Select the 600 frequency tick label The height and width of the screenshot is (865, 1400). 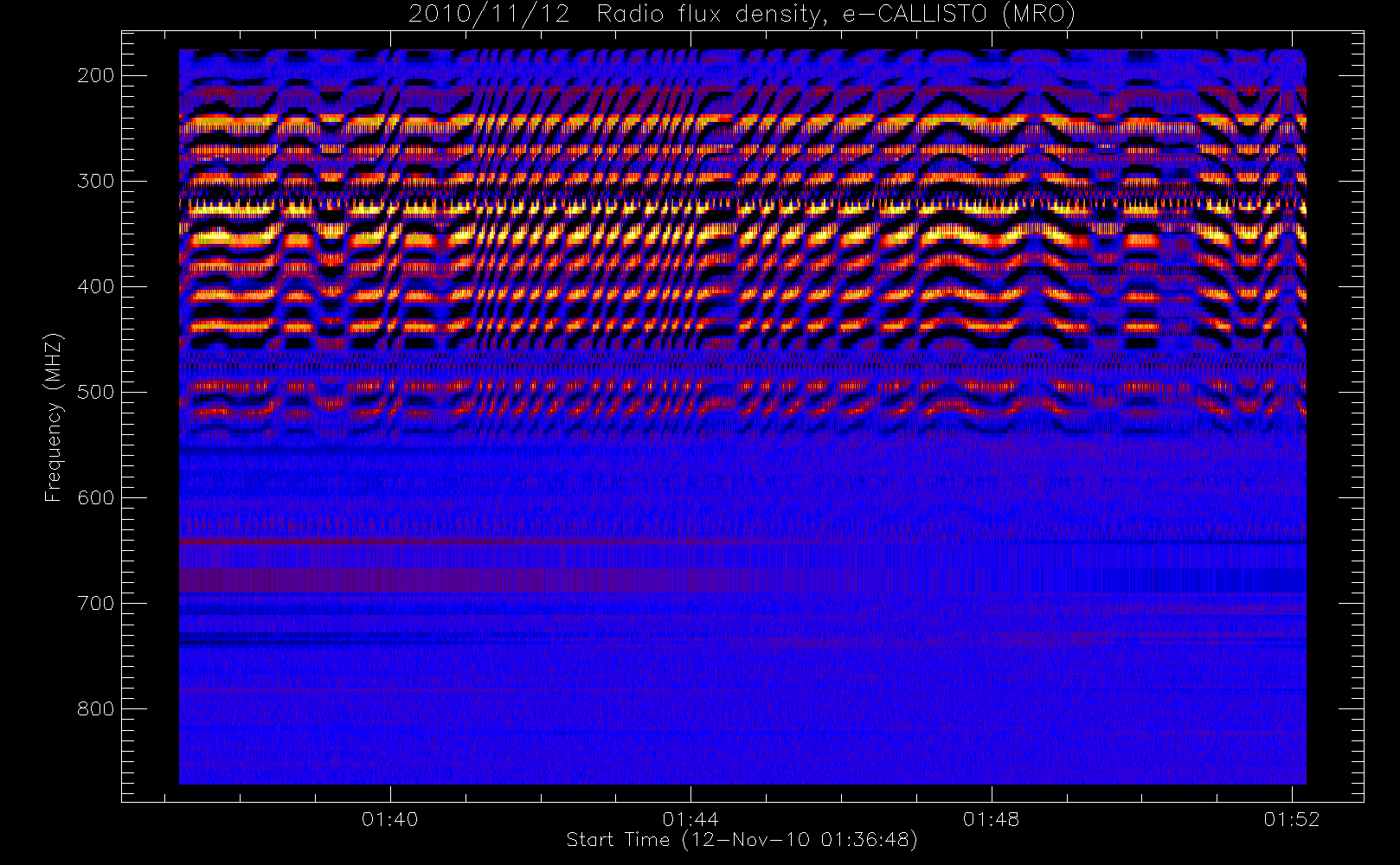95,497
